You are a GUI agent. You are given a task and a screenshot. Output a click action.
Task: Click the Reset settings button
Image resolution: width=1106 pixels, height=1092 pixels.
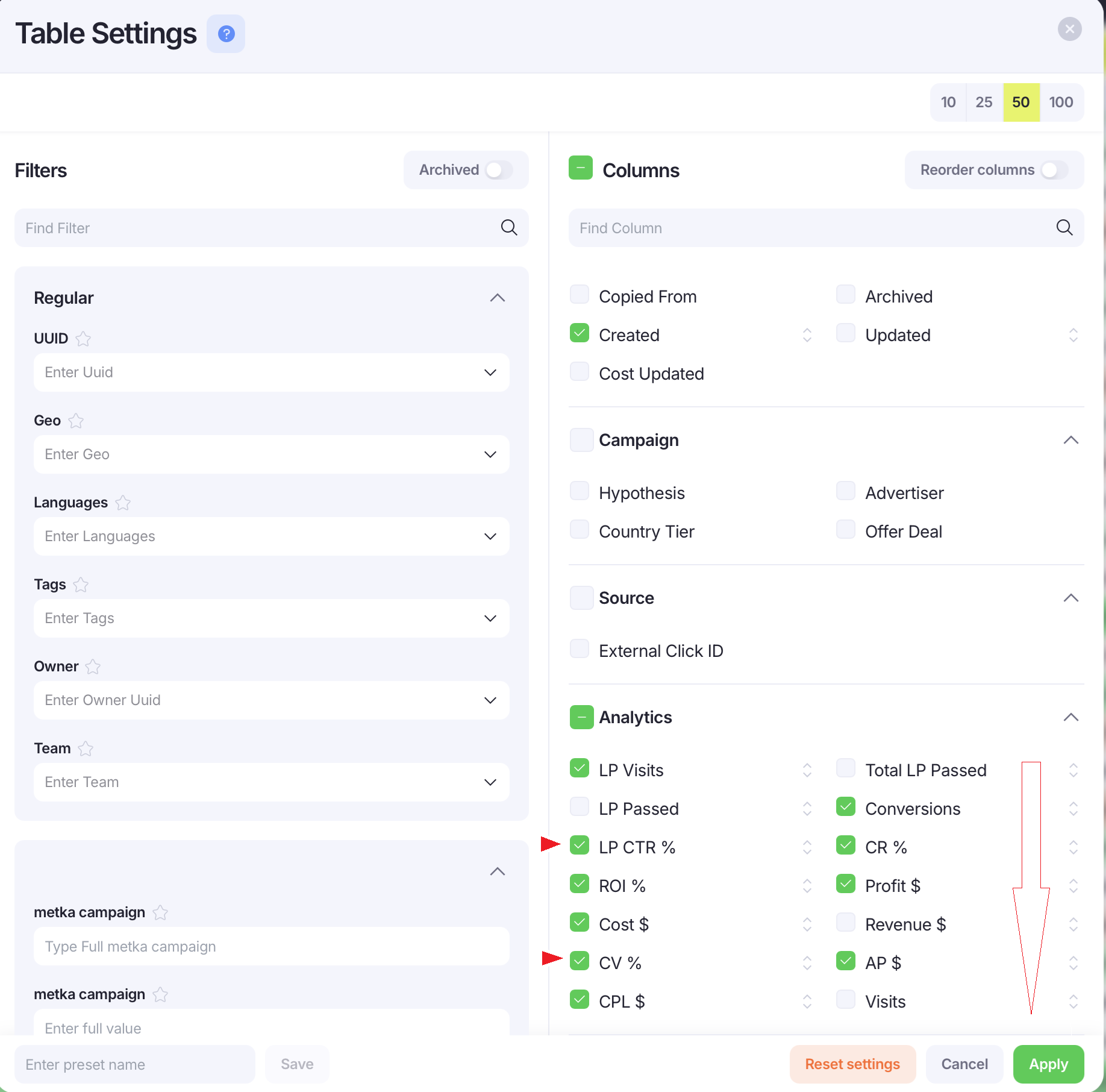click(x=852, y=1064)
